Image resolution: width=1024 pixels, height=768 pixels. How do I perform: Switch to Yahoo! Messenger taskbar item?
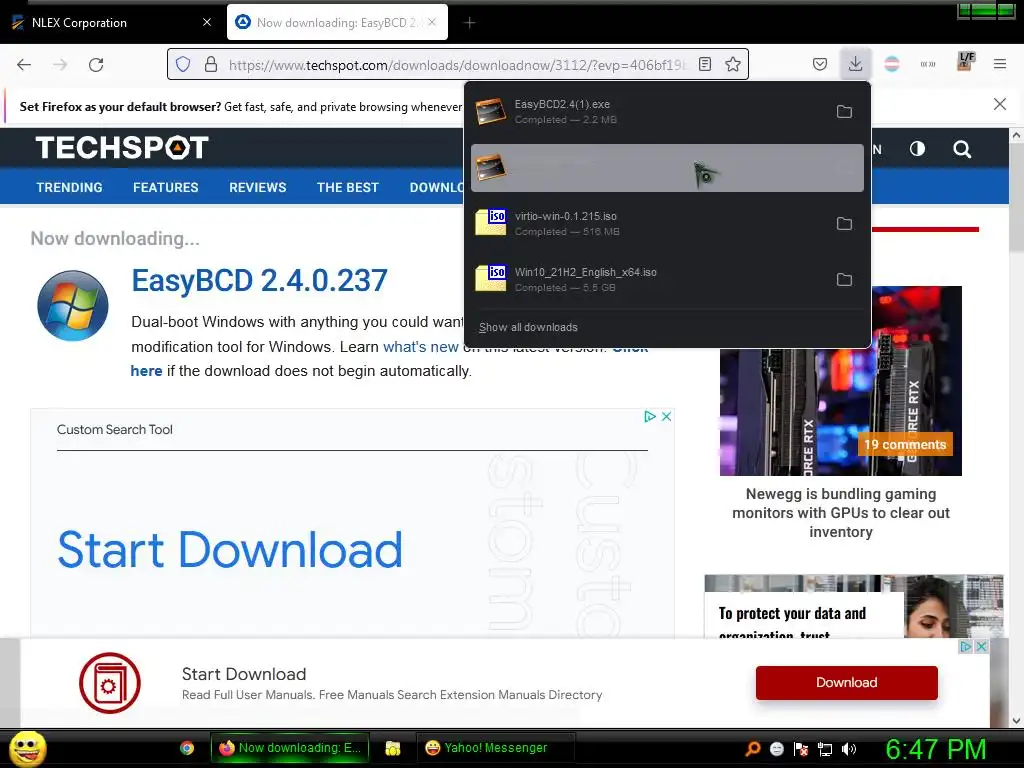coord(496,748)
